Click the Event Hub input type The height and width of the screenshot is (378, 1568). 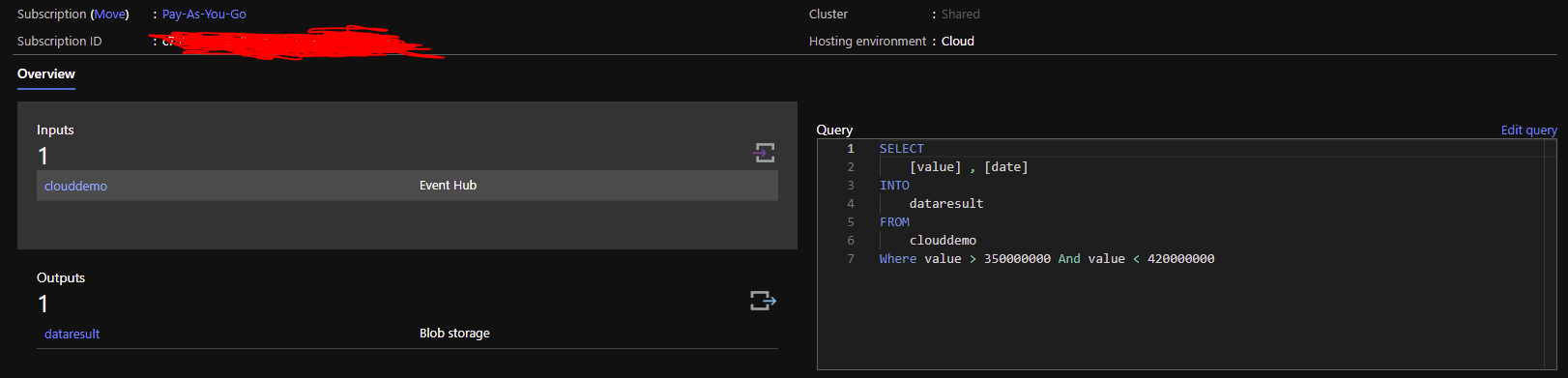pos(448,186)
